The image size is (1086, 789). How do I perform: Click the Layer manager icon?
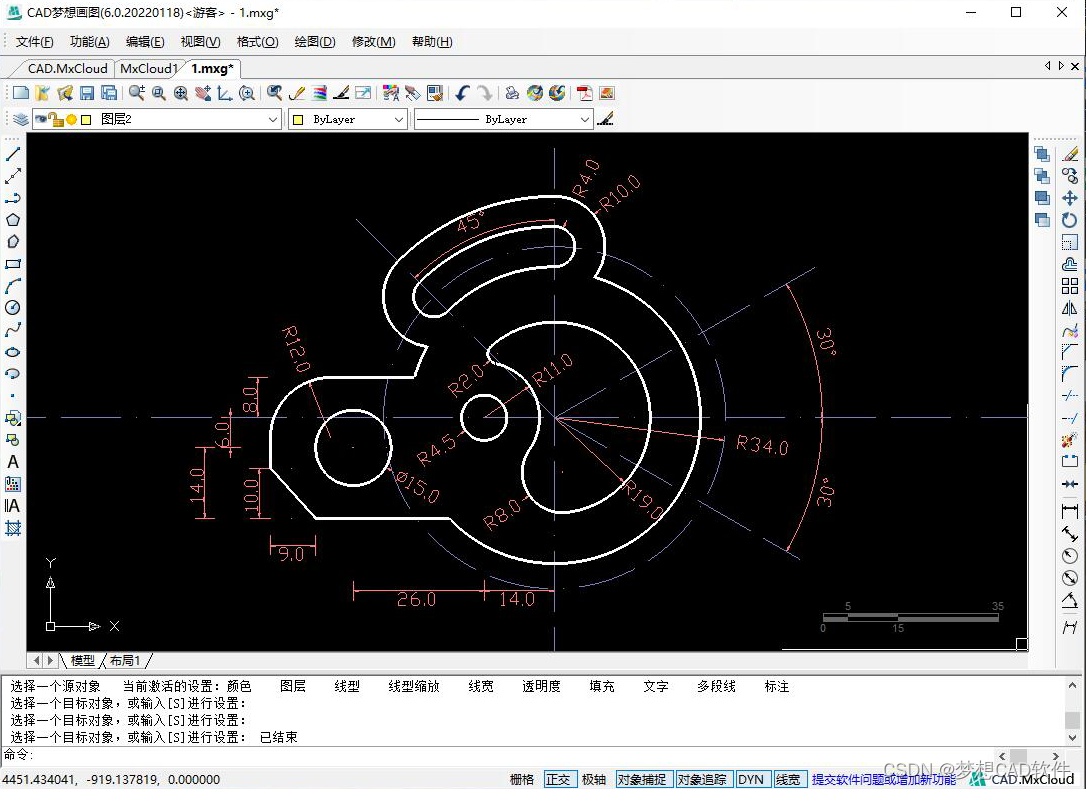tap(21, 119)
